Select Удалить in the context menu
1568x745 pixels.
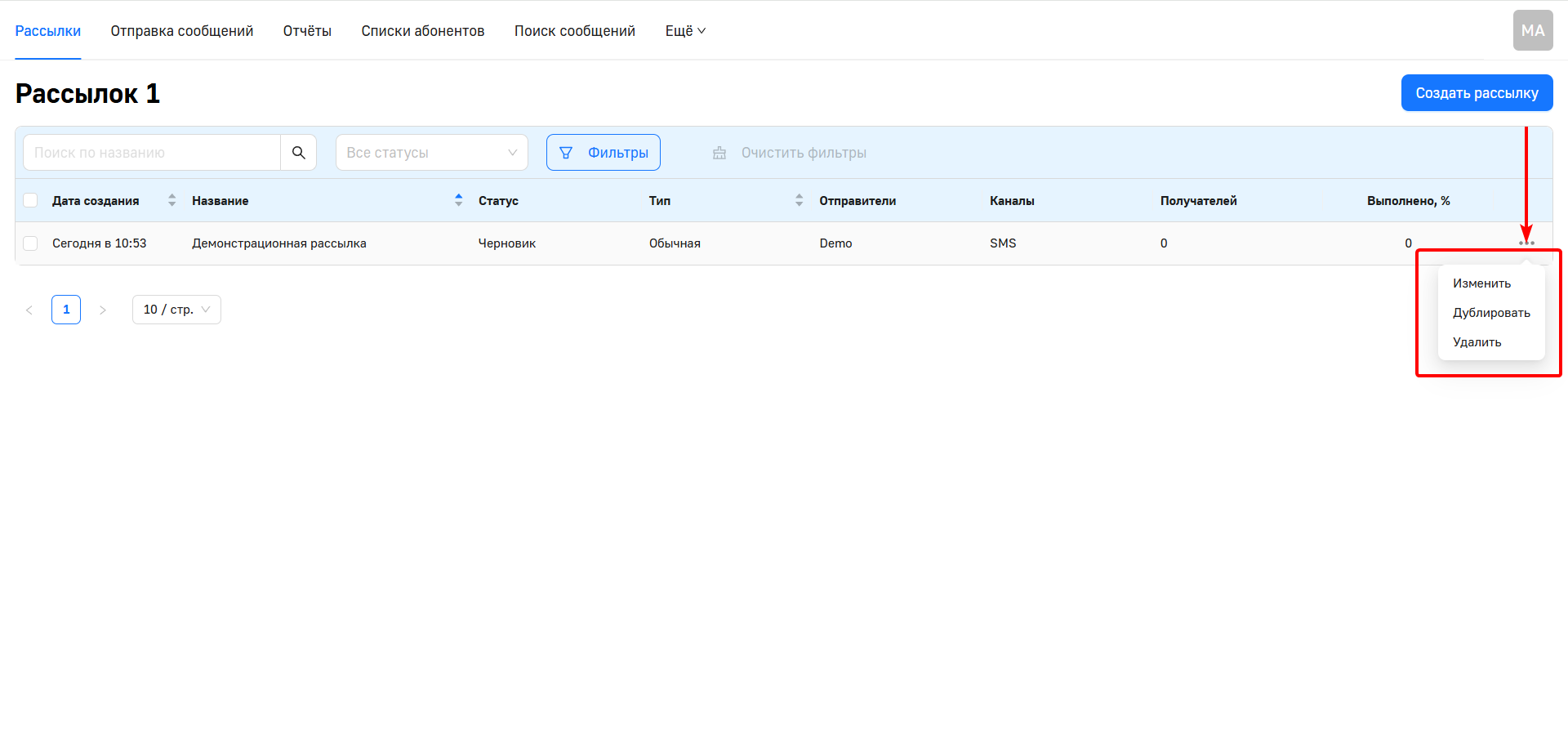click(x=1477, y=342)
